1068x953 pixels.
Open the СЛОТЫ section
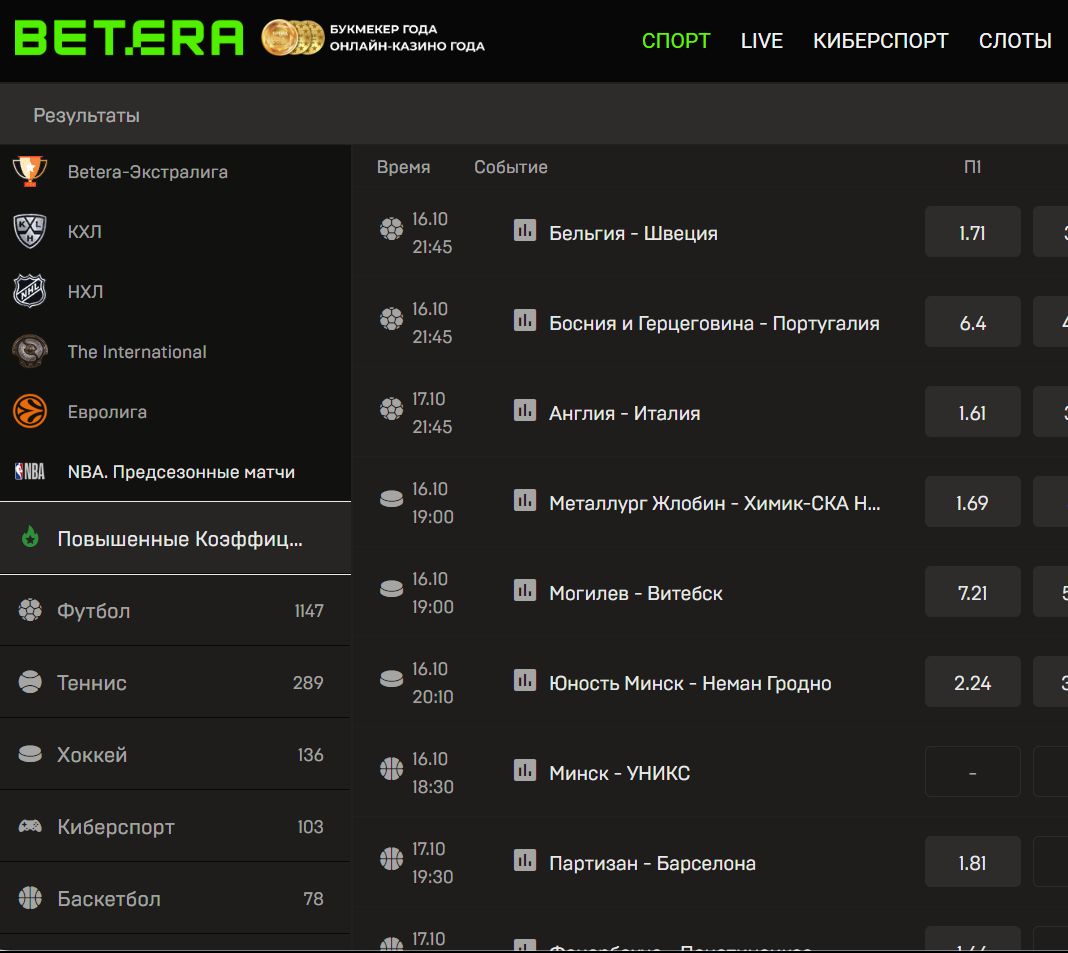pyautogui.click(x=1015, y=41)
